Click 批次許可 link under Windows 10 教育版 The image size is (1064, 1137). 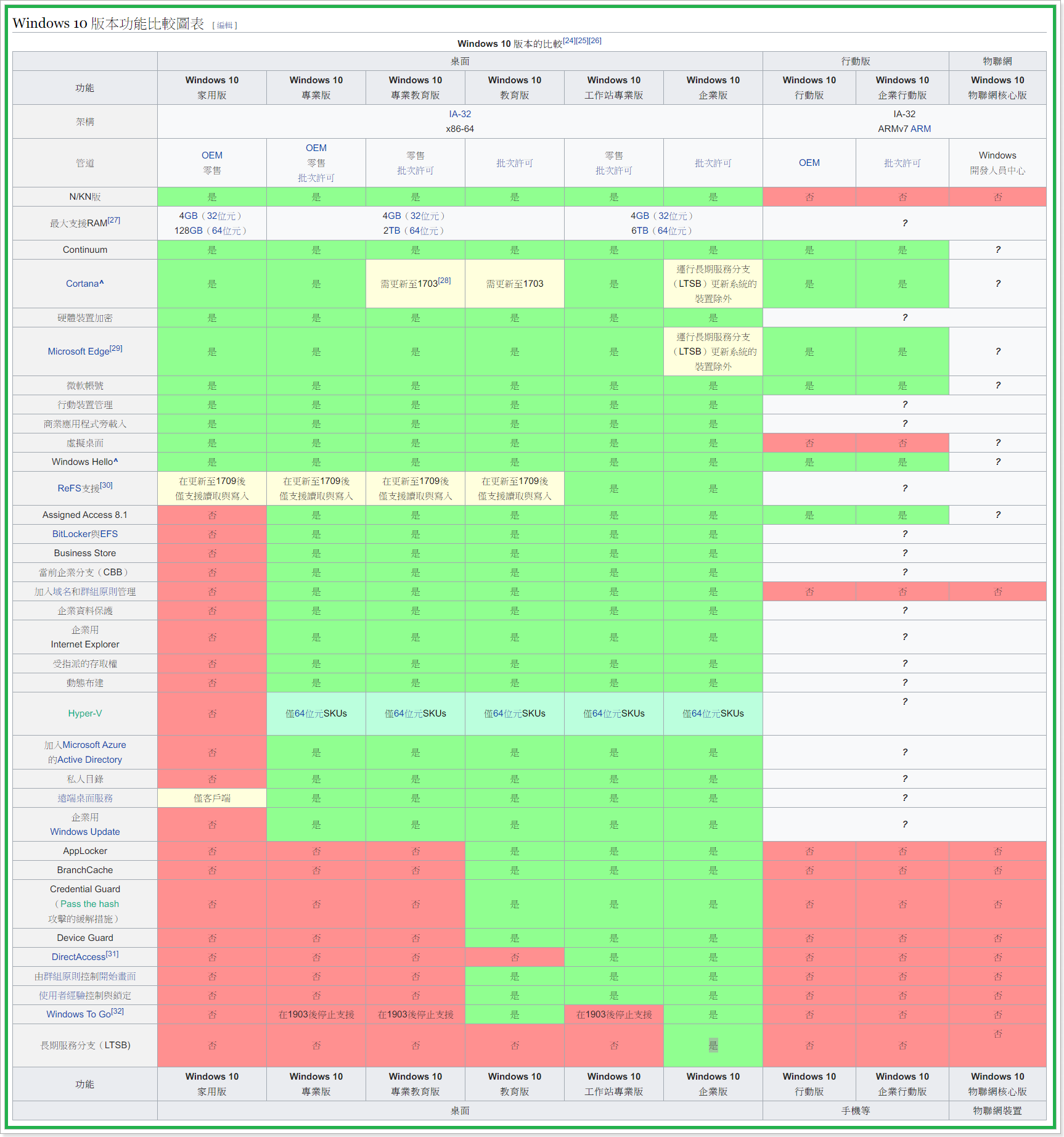pyautogui.click(x=515, y=163)
